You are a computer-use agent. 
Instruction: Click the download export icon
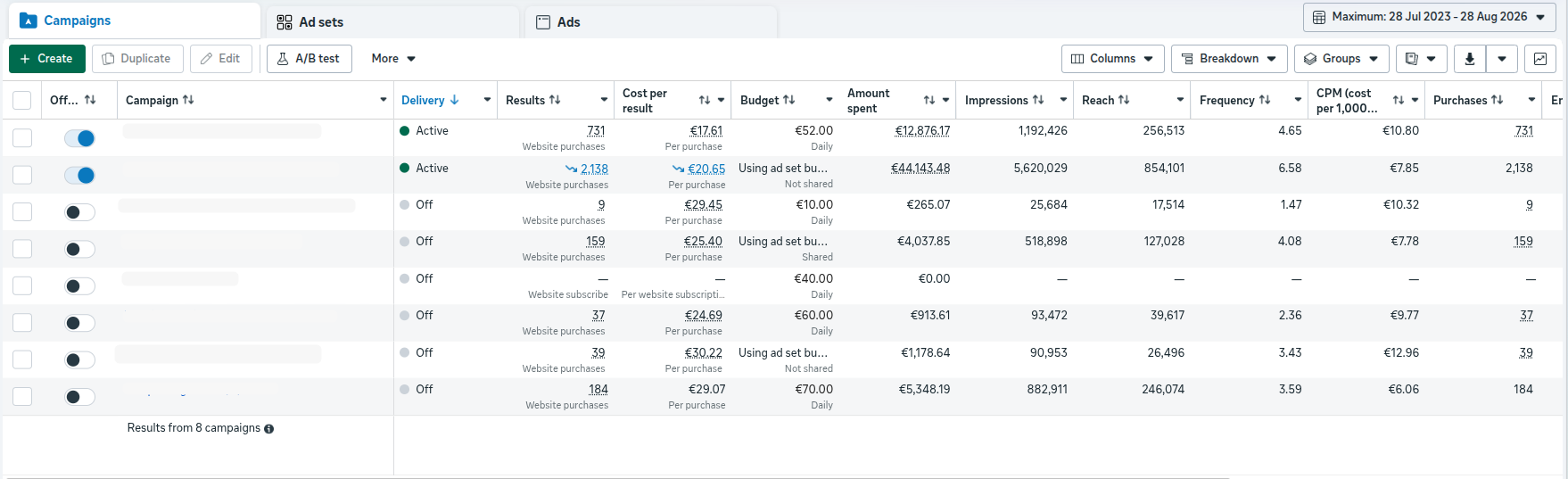click(x=1469, y=59)
